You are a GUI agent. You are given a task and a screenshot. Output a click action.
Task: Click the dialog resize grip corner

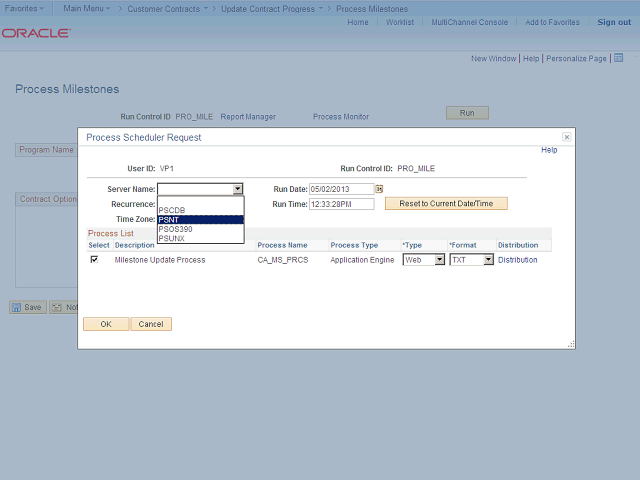pyautogui.click(x=571, y=344)
